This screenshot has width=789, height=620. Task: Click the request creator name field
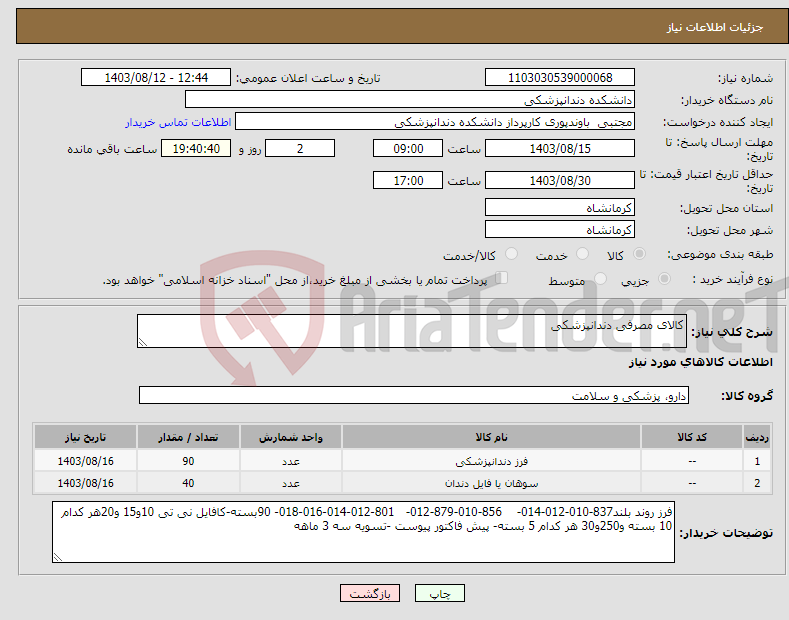tap(435, 122)
